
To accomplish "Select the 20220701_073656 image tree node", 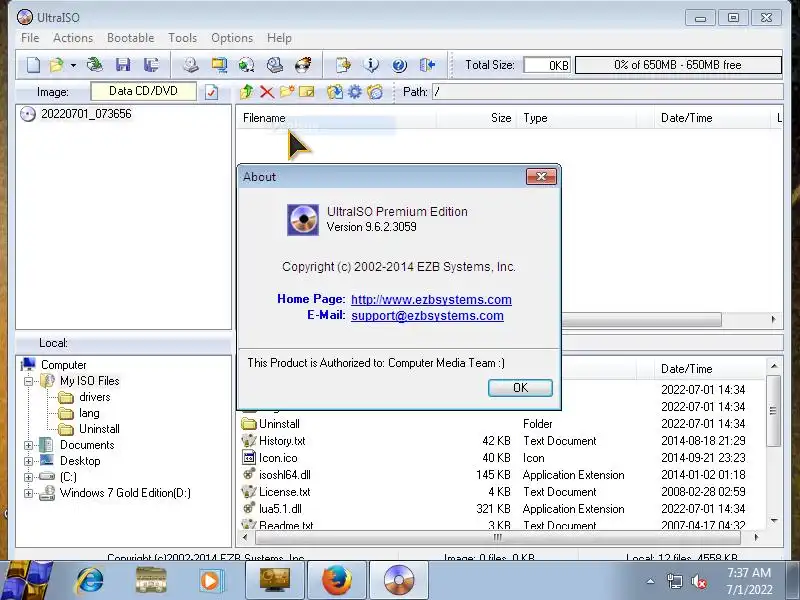I will (86, 114).
